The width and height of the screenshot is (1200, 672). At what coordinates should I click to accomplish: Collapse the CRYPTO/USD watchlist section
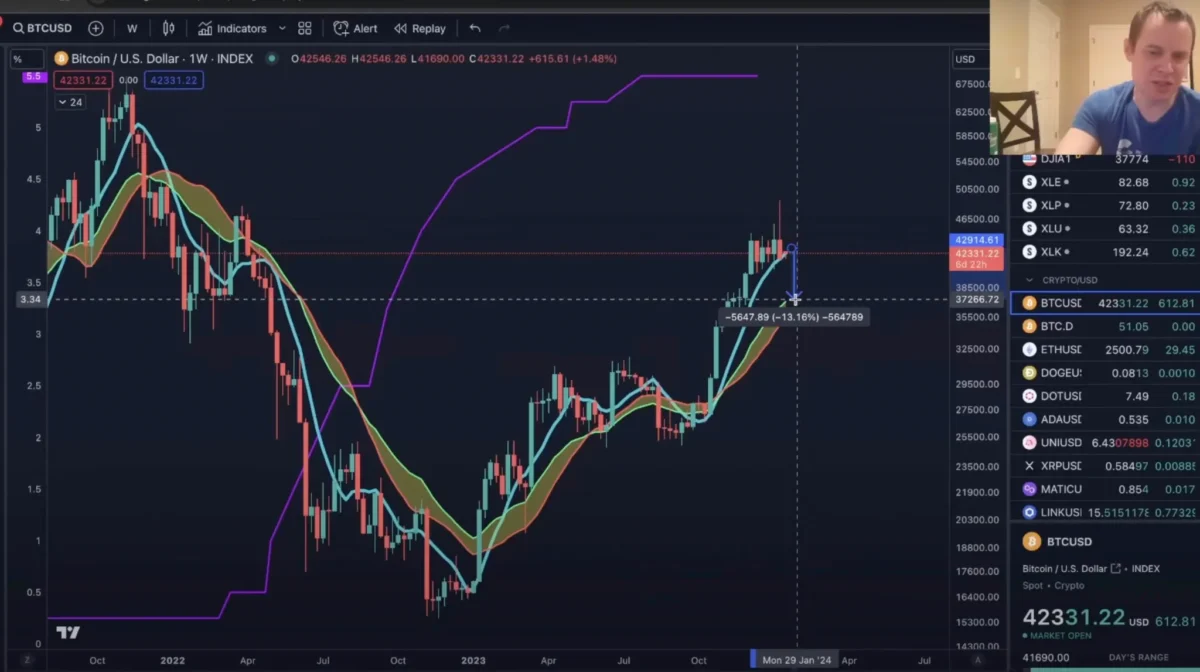pyautogui.click(x=1030, y=280)
